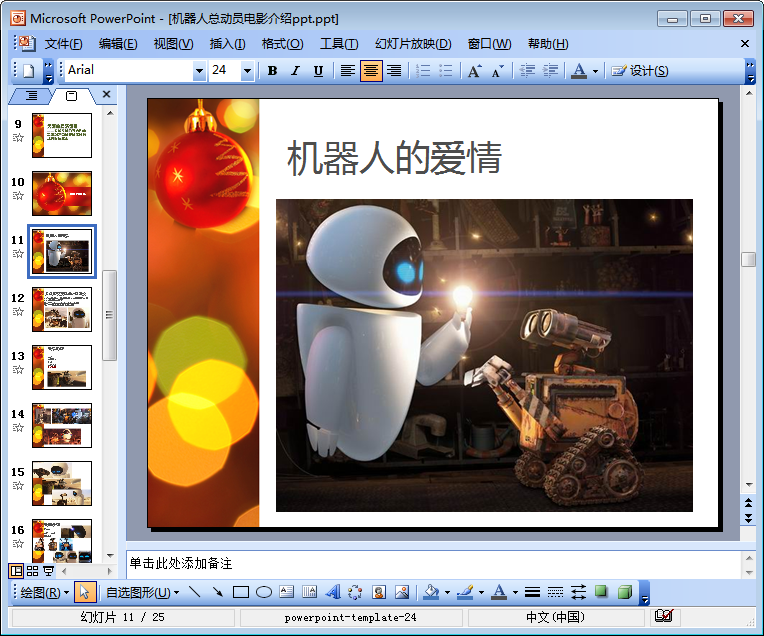Viewport: 764px width, 636px height.
Task: Align text right
Action: click(394, 71)
